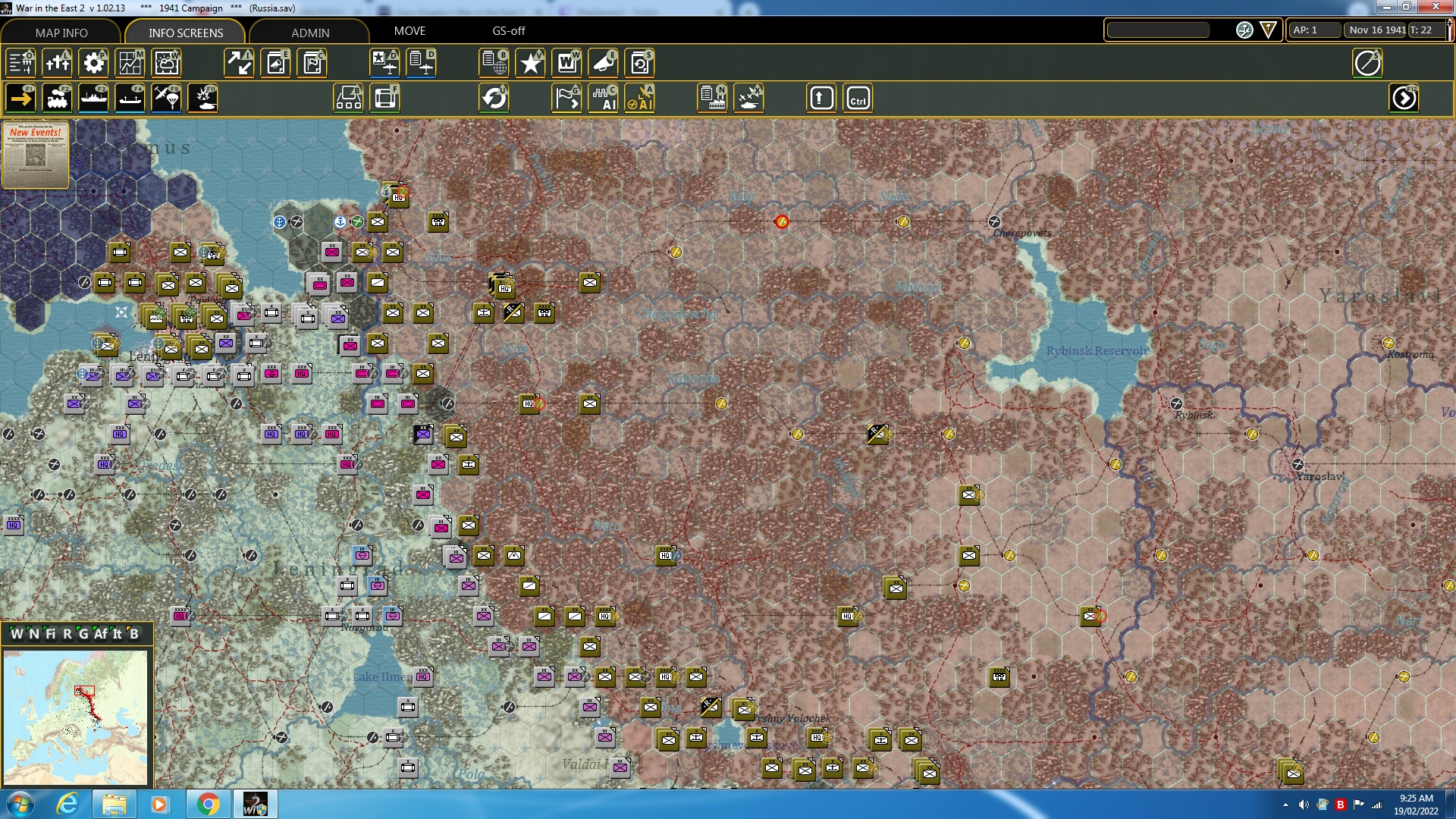Open Windows Start button

(x=20, y=804)
